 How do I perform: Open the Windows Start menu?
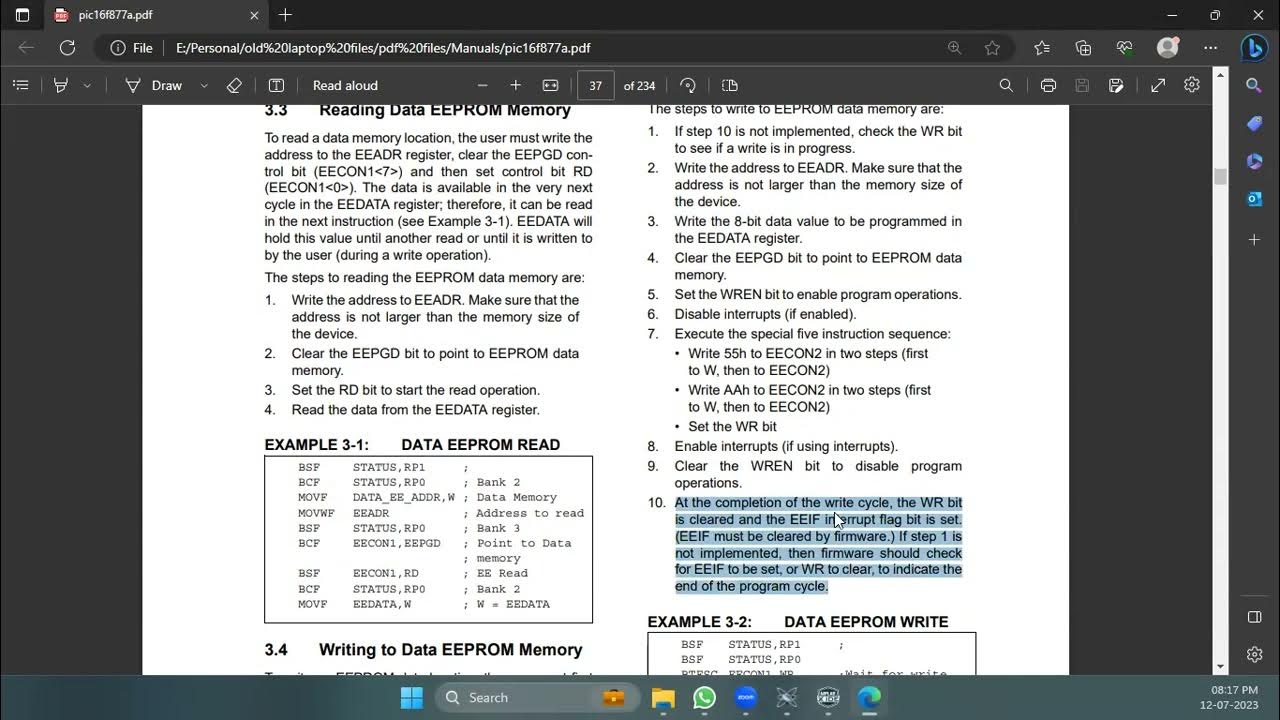(412, 698)
